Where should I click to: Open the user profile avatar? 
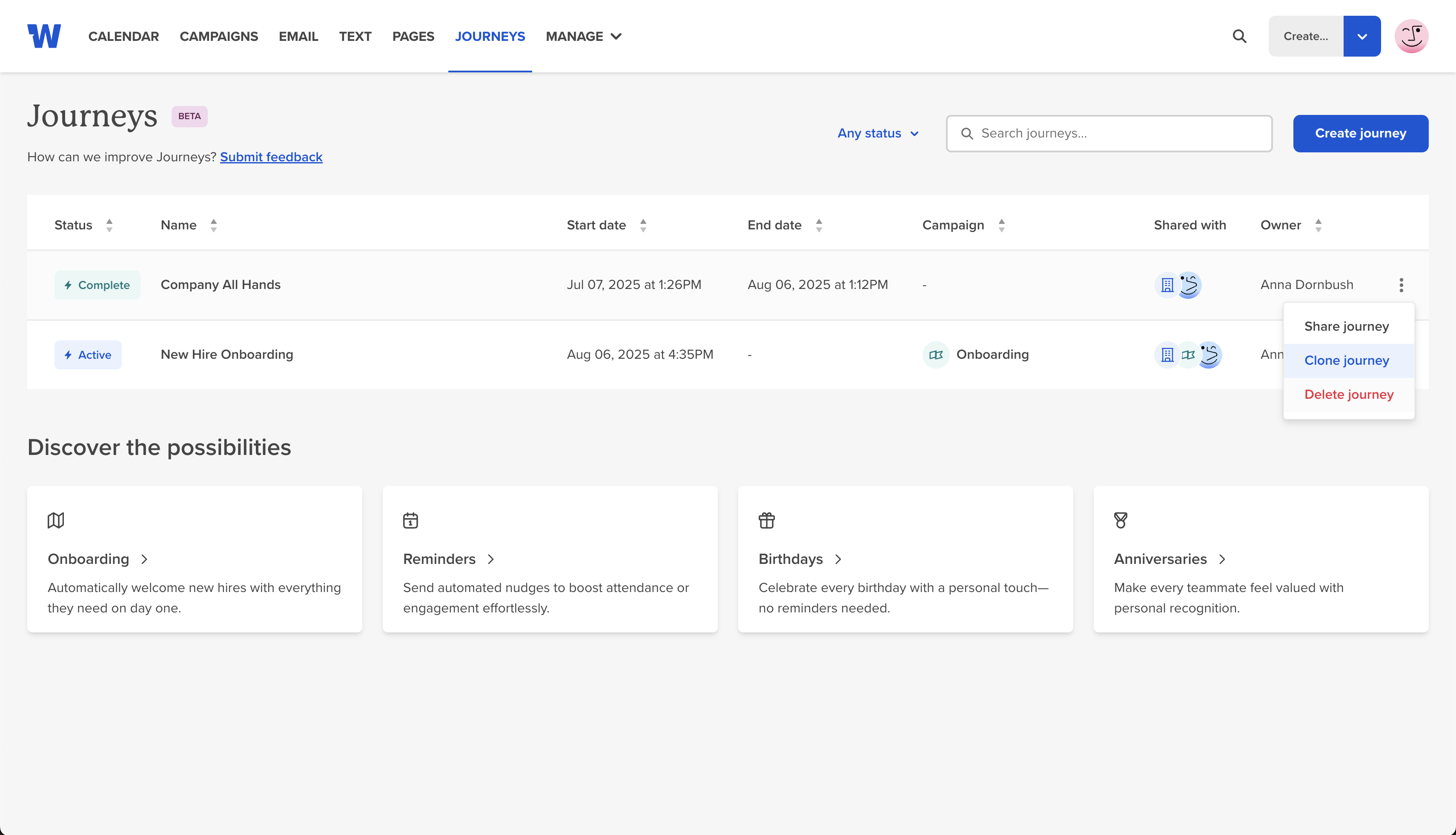pyautogui.click(x=1411, y=36)
